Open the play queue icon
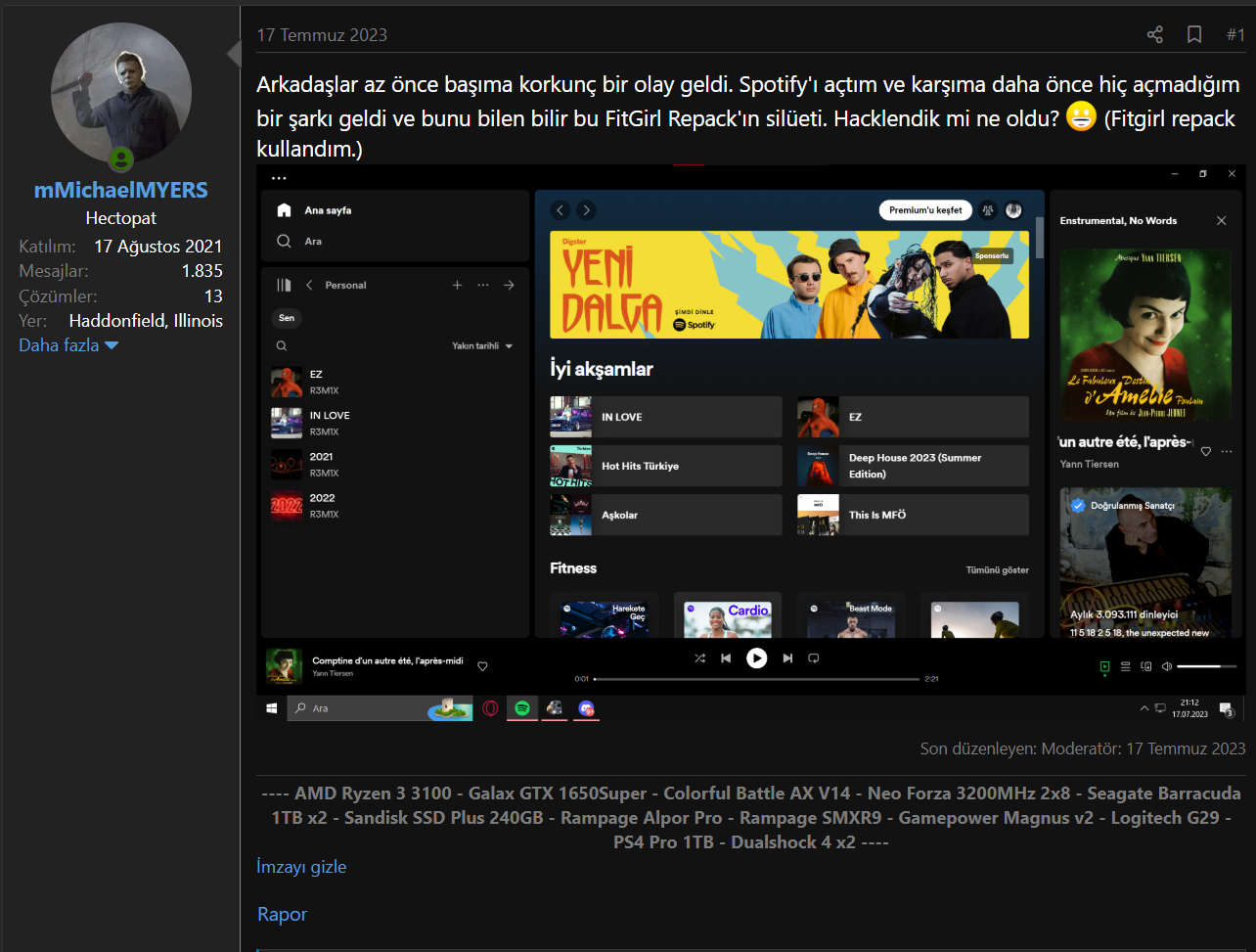The height and width of the screenshot is (952, 1256). click(1125, 667)
